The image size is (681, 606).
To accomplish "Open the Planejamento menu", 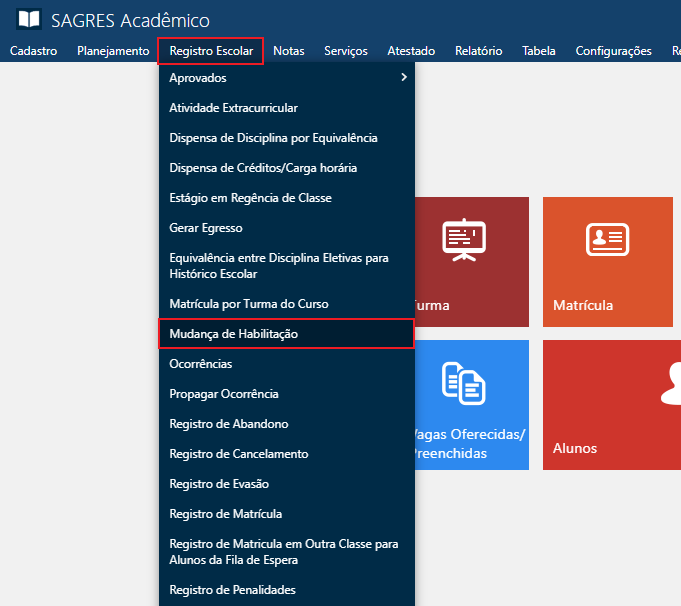I will (113, 51).
